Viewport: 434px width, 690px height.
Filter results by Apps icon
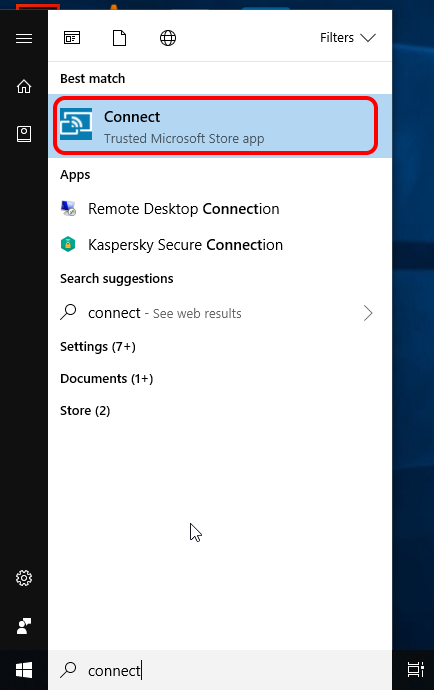(72, 38)
